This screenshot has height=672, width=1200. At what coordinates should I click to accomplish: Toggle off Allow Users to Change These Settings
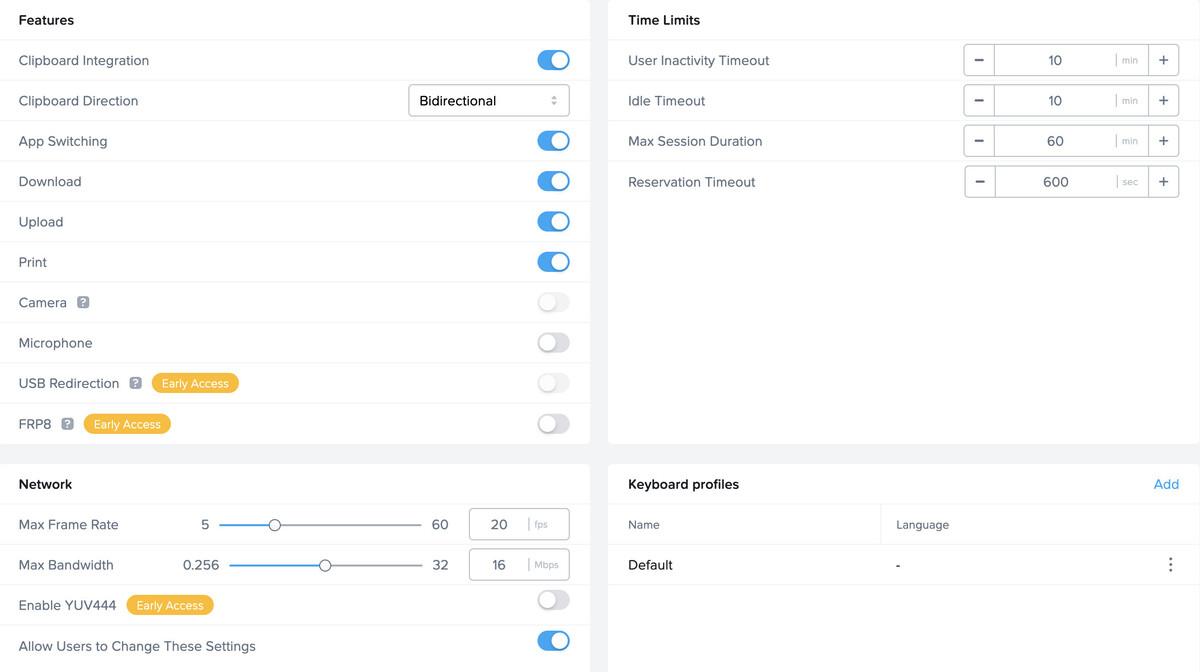tap(553, 641)
